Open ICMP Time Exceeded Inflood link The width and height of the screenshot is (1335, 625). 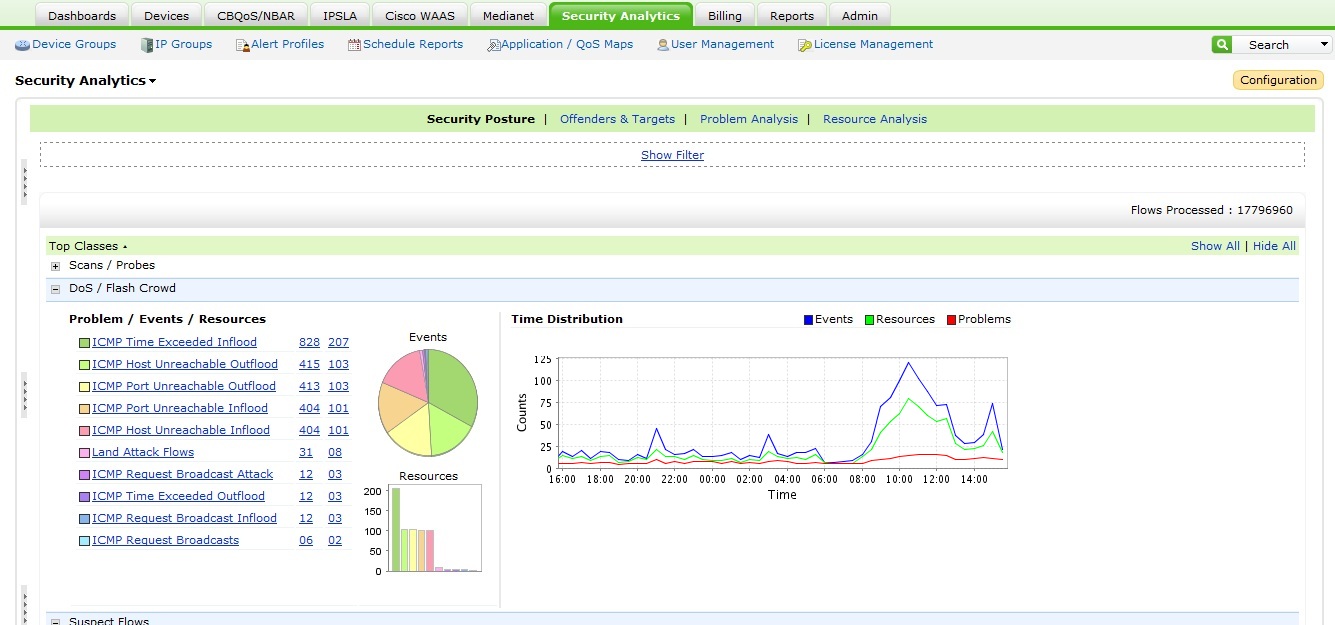174,342
